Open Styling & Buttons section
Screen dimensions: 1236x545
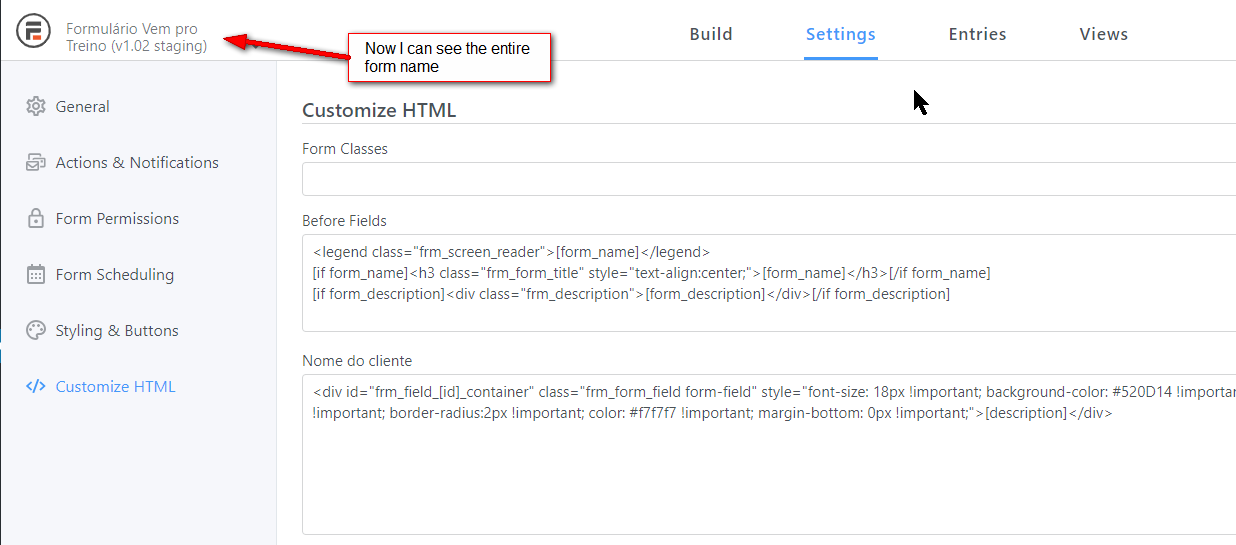coord(117,331)
